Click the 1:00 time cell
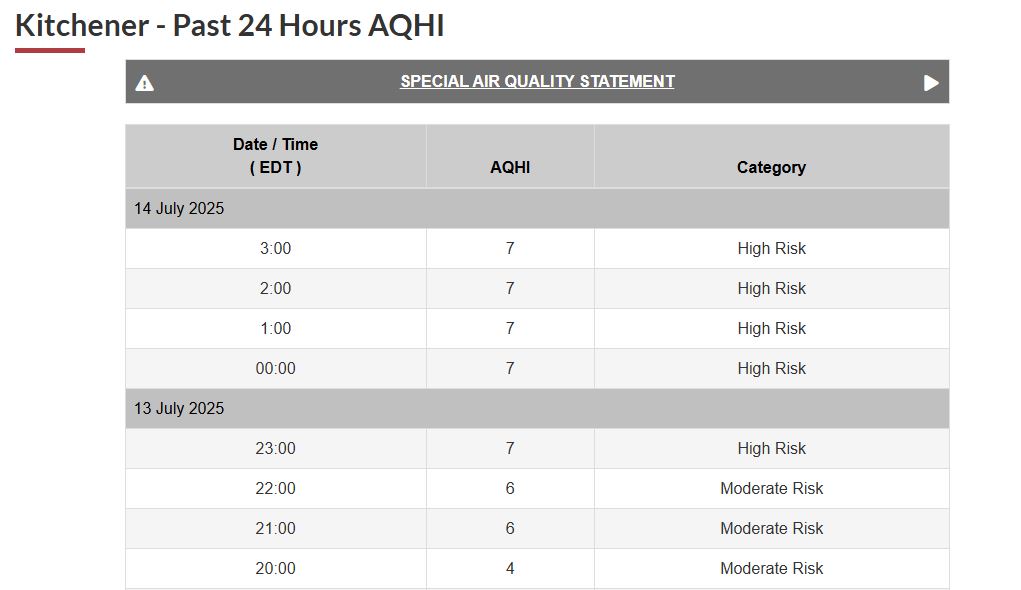This screenshot has width=1021, height=590. click(x=275, y=329)
